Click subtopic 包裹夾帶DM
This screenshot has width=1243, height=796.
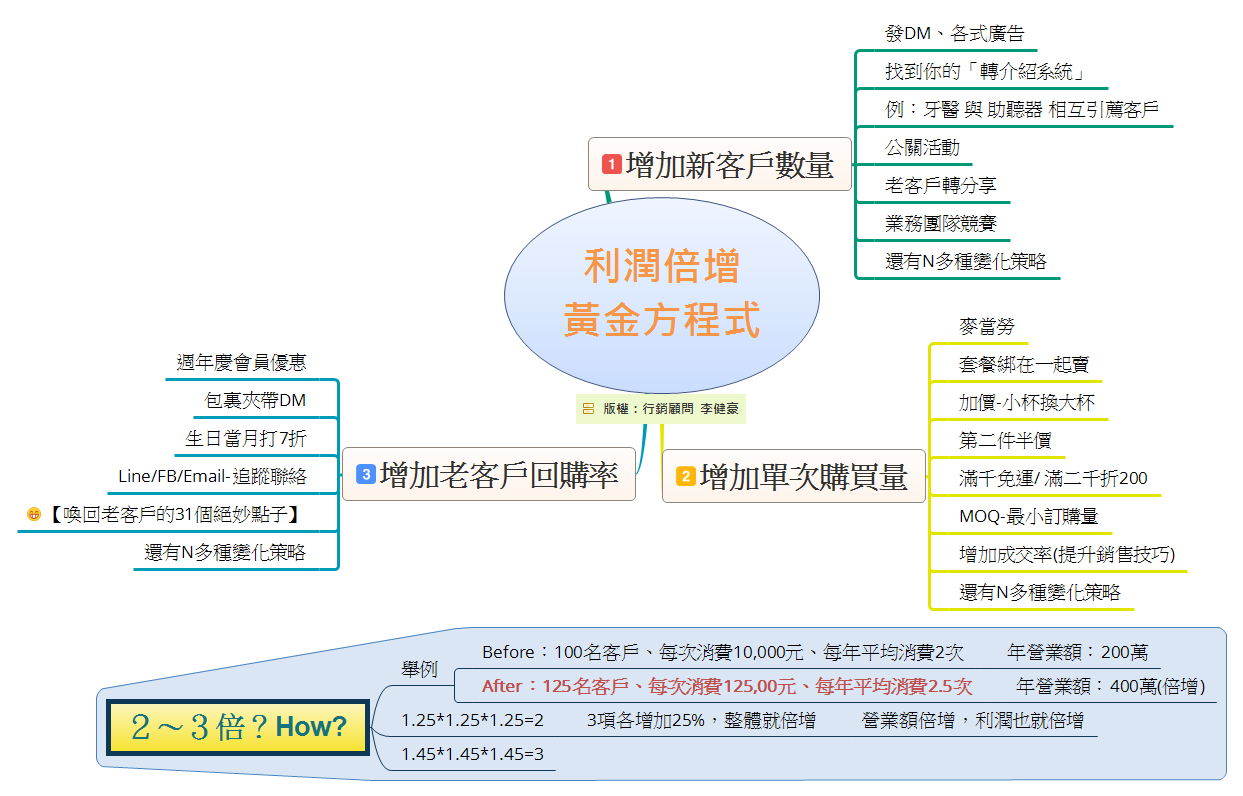256,401
